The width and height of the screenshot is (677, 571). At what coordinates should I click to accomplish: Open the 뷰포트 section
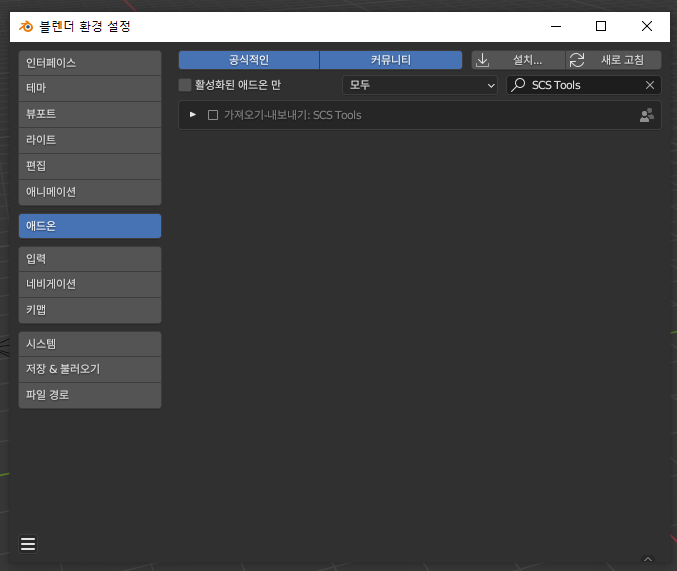(90, 114)
